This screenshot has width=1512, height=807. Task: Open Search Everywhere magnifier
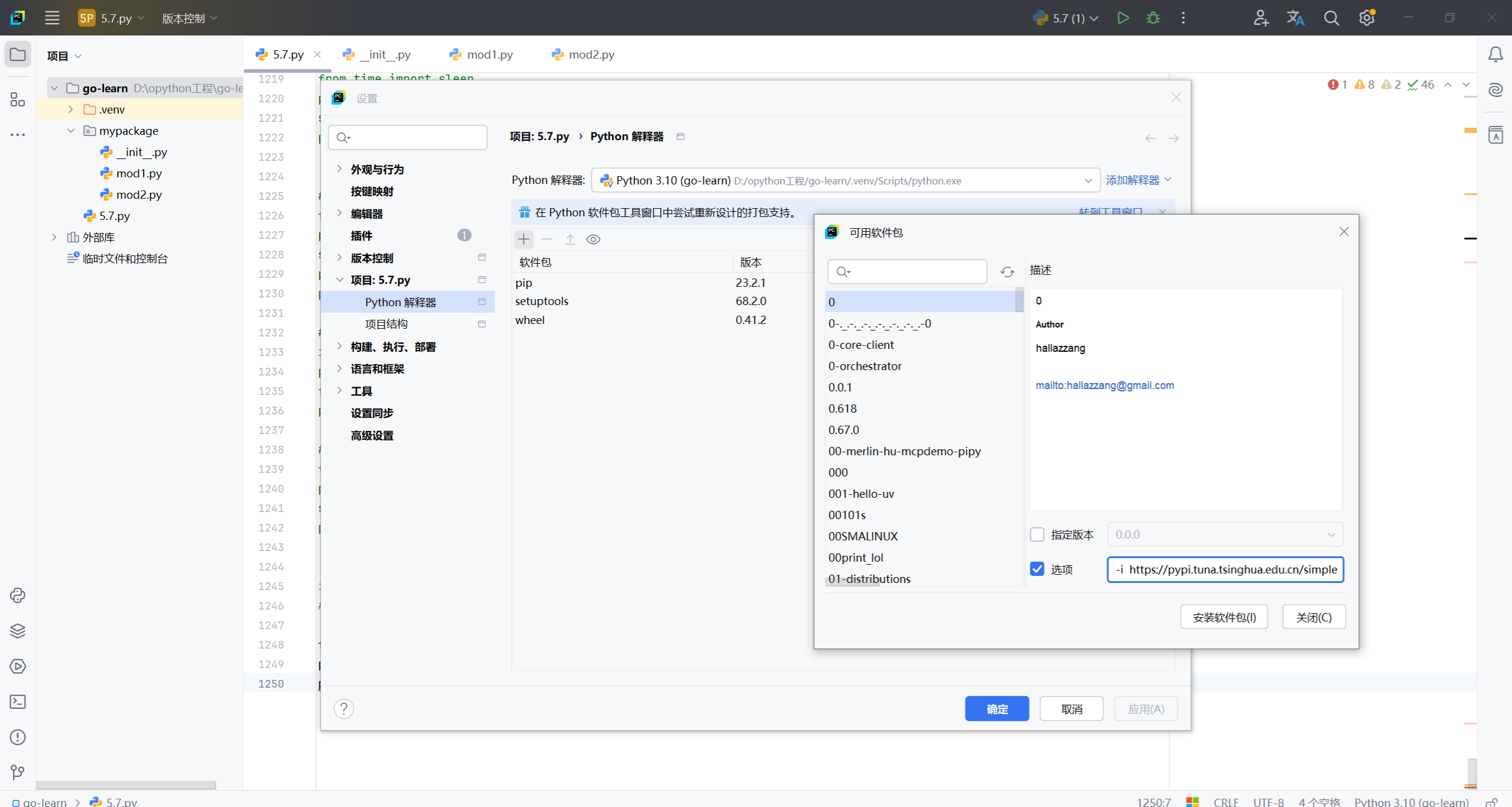1331,18
